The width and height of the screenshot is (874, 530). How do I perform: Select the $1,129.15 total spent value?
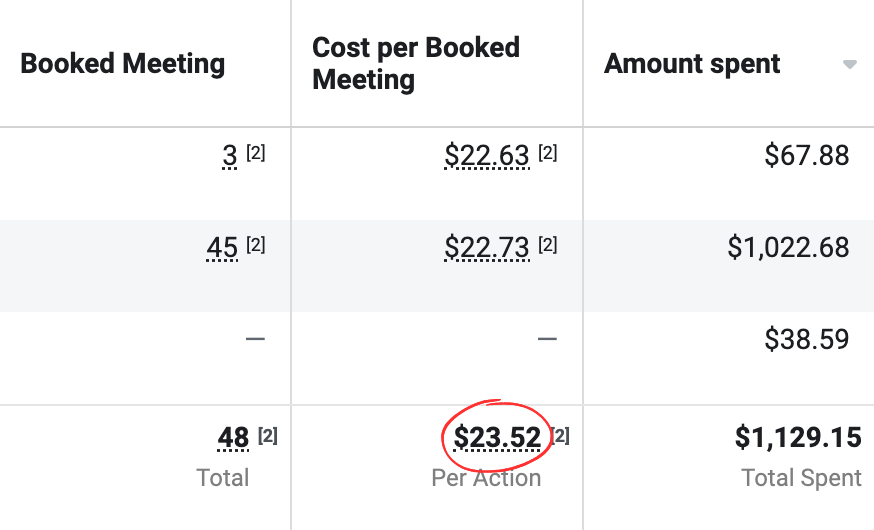[x=798, y=438]
